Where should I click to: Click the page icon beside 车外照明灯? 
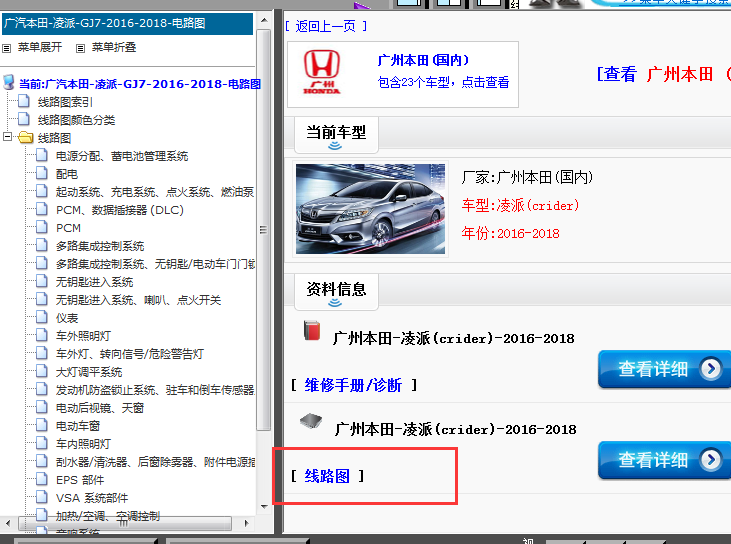pos(42,335)
